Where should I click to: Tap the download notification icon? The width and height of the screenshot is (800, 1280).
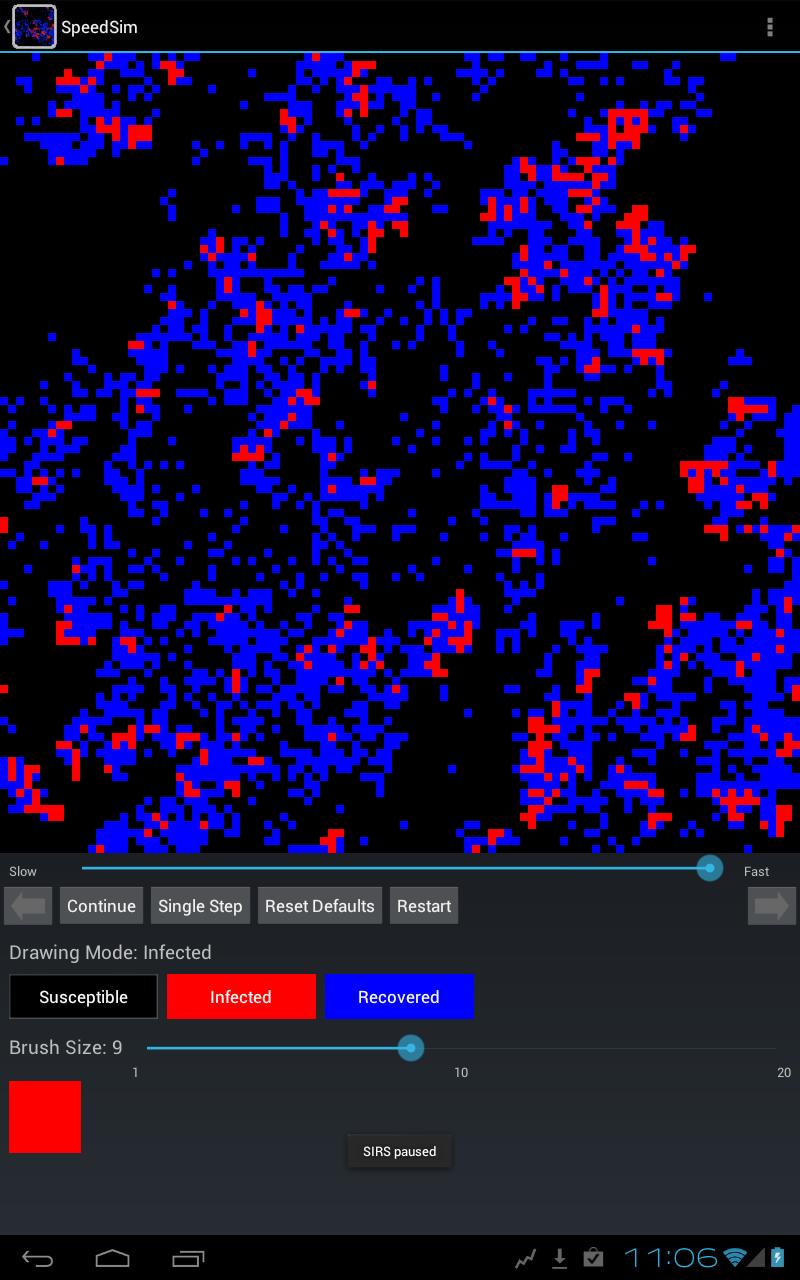pyautogui.click(x=560, y=1258)
